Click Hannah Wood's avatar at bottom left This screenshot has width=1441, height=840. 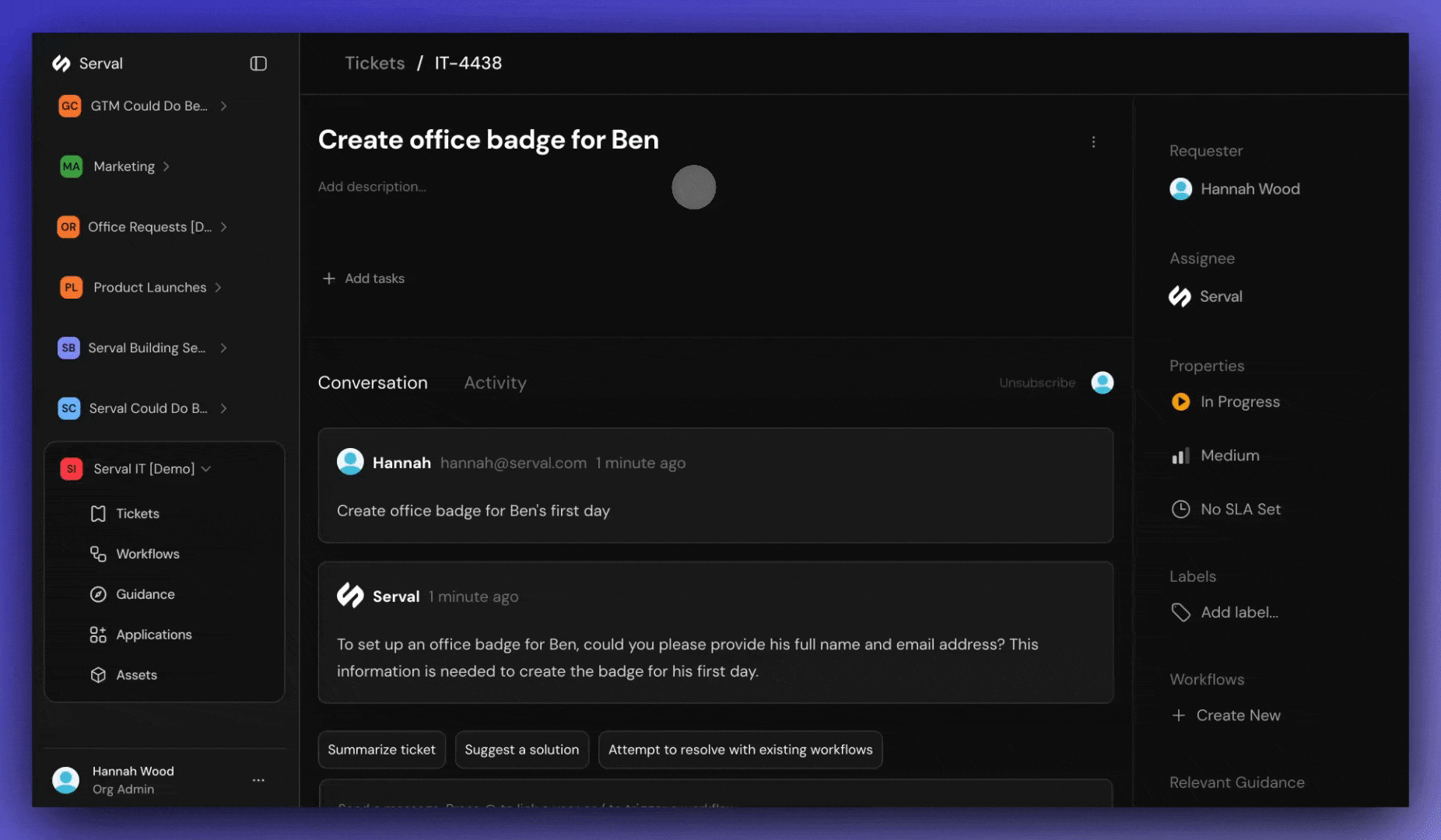pos(66,779)
